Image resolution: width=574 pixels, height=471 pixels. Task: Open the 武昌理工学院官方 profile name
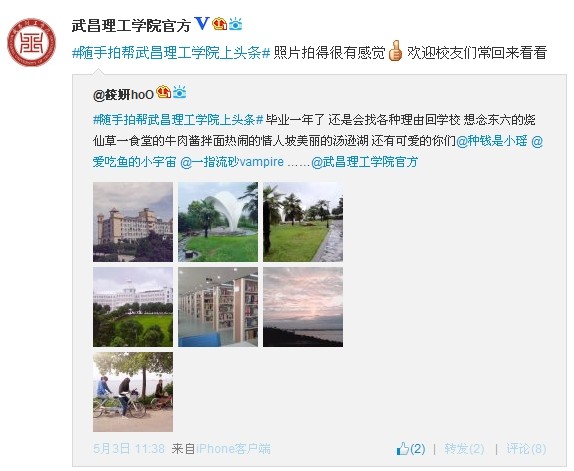click(131, 26)
